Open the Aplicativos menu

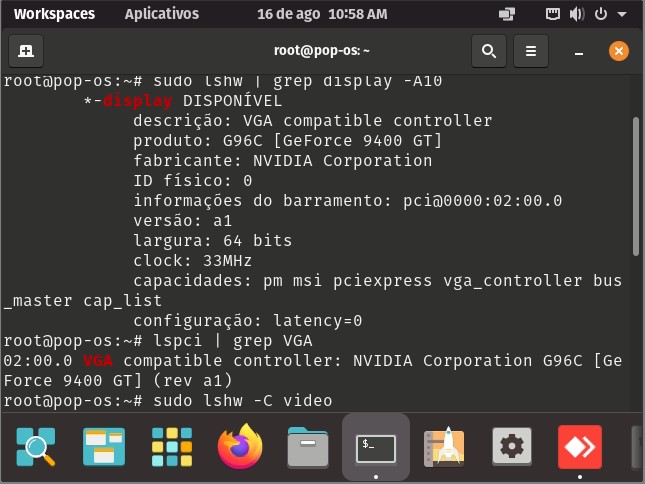coord(162,14)
